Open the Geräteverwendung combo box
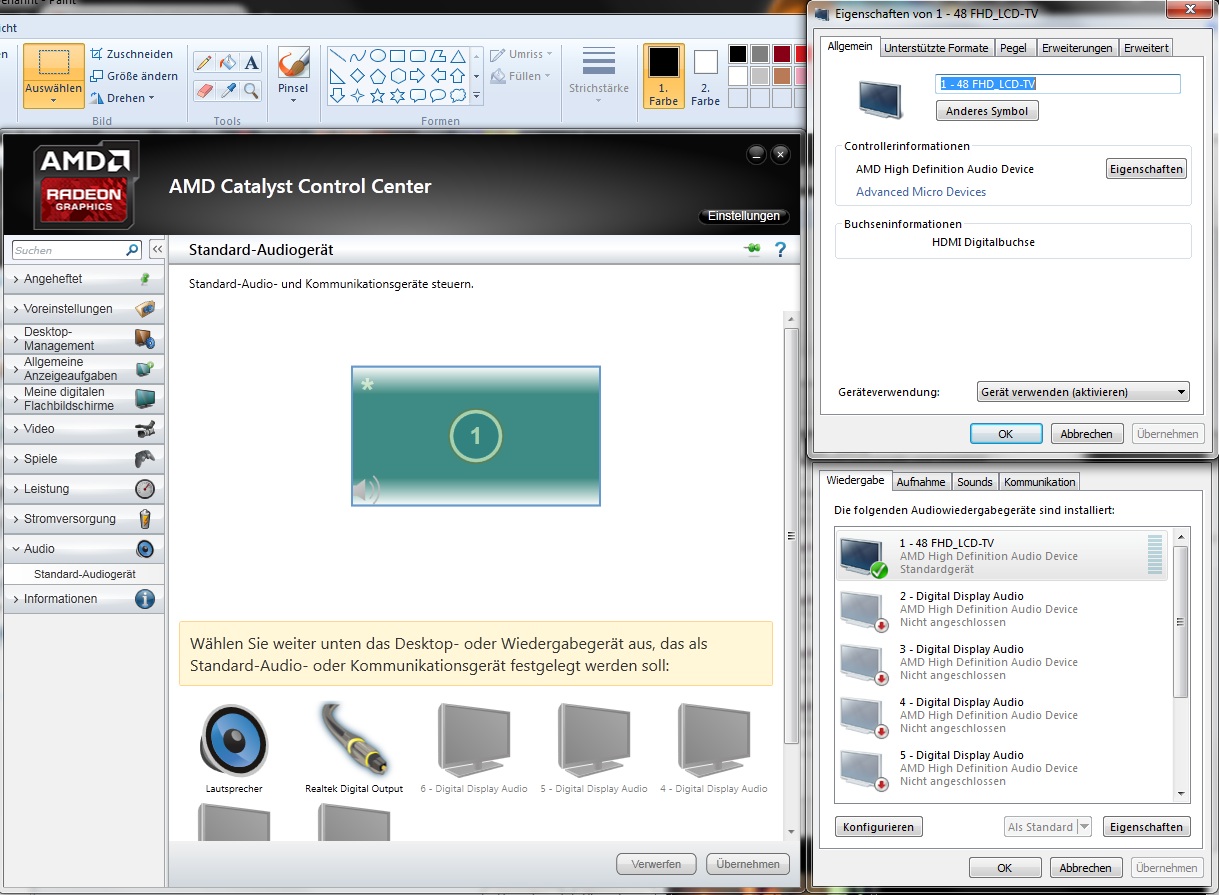This screenshot has height=895, width=1219. click(1083, 392)
